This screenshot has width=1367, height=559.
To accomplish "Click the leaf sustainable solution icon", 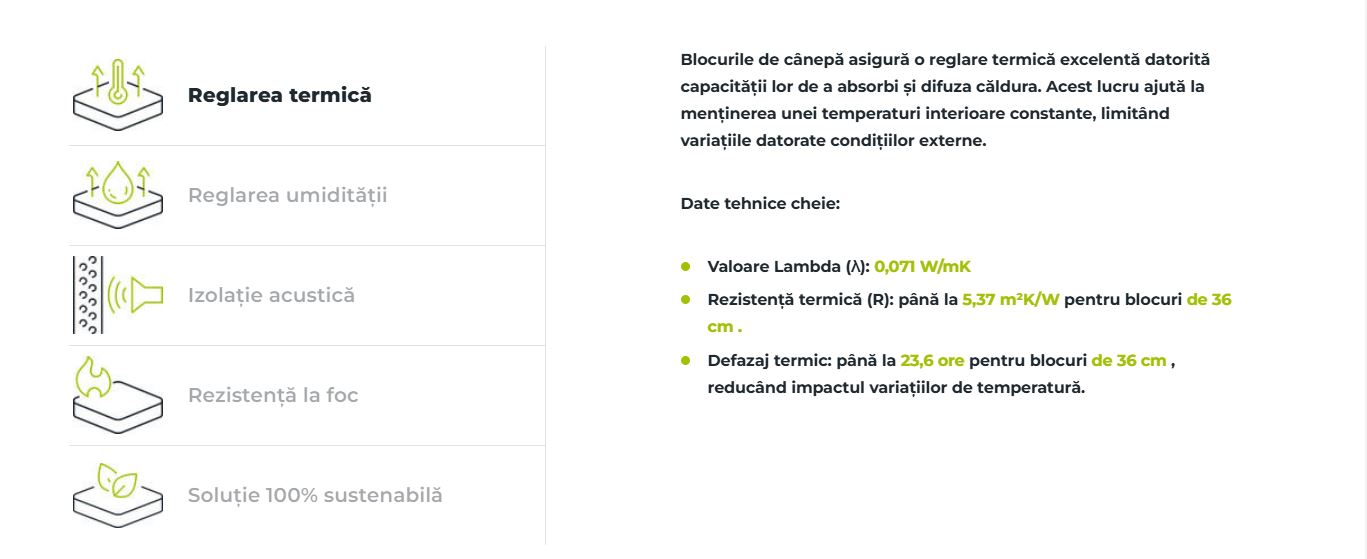I will [x=118, y=494].
